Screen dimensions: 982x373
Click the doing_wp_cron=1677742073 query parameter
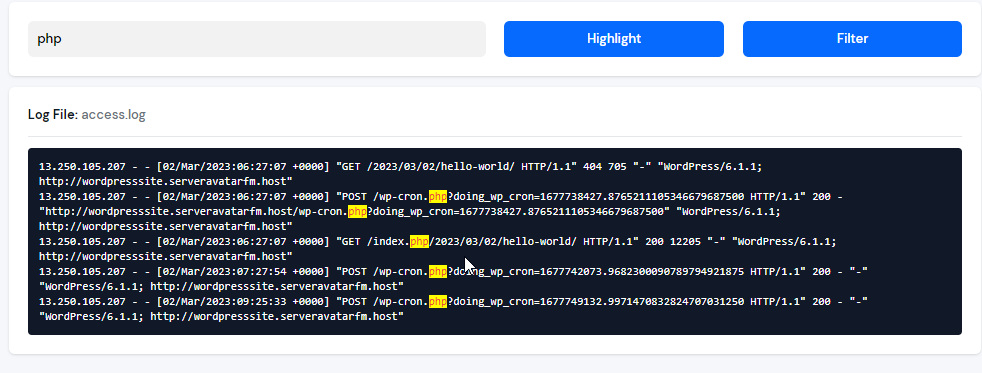[599, 272]
